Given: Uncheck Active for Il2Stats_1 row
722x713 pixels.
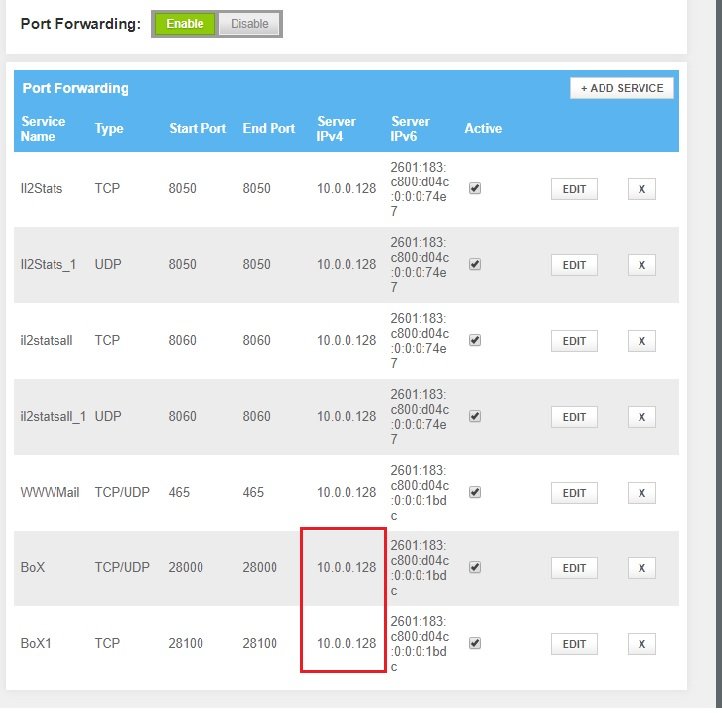Looking at the screenshot, I should pos(475,264).
